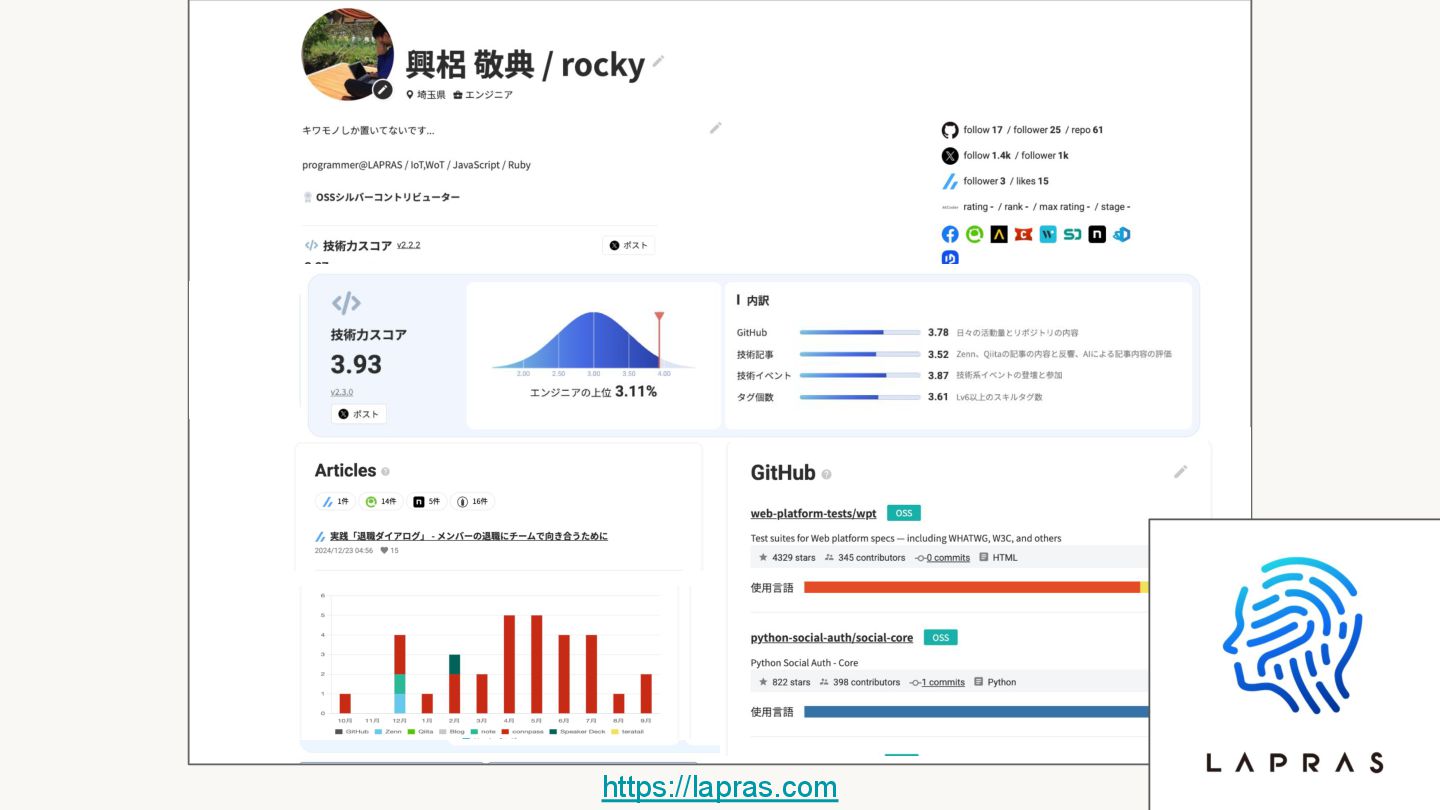Open the v2.2.2 version link
The height and width of the screenshot is (810, 1440).
[x=408, y=245]
